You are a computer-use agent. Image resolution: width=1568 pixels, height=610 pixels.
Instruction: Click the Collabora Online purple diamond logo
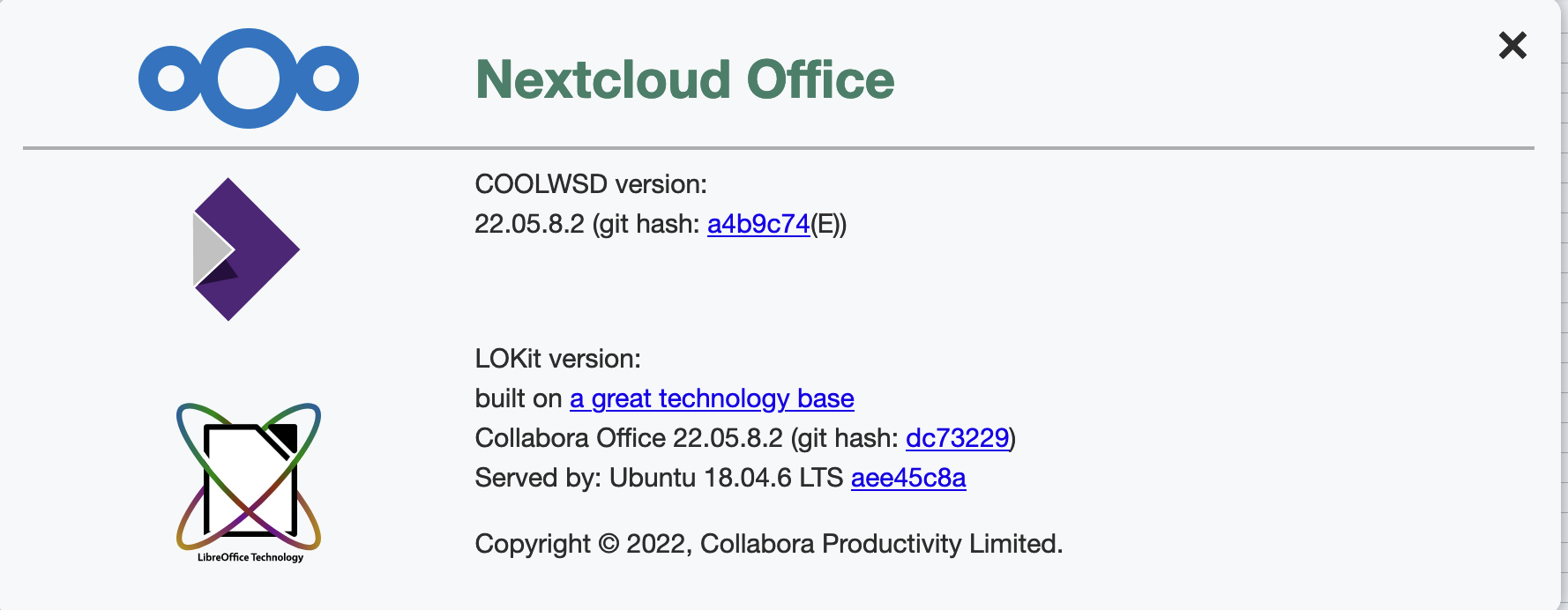pyautogui.click(x=247, y=249)
